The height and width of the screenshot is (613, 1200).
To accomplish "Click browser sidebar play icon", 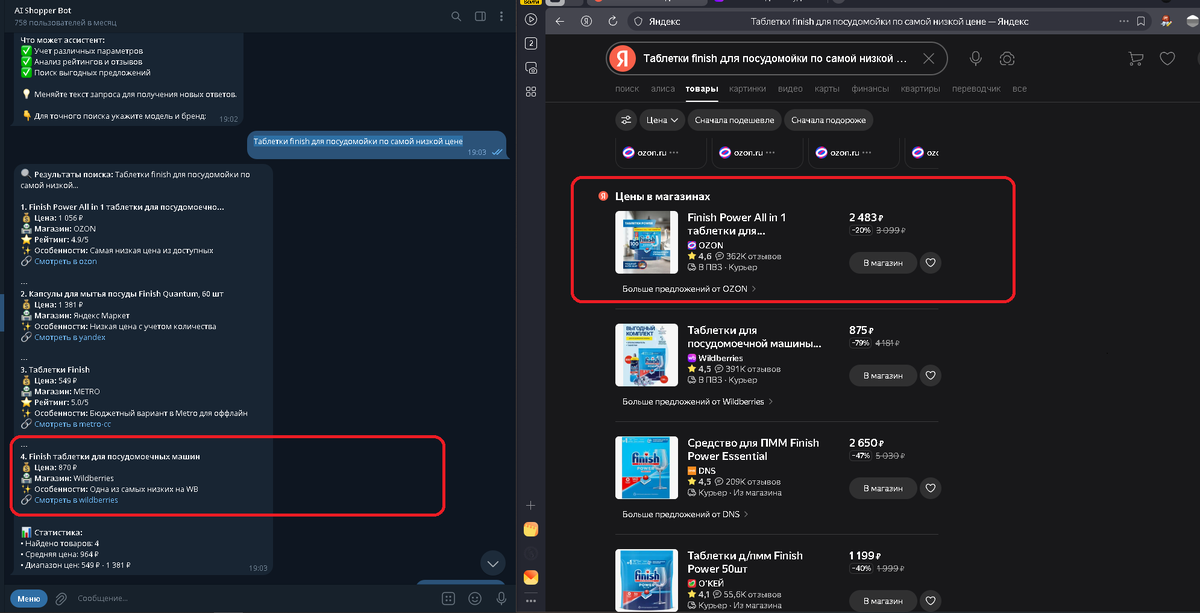I will tap(531, 19).
